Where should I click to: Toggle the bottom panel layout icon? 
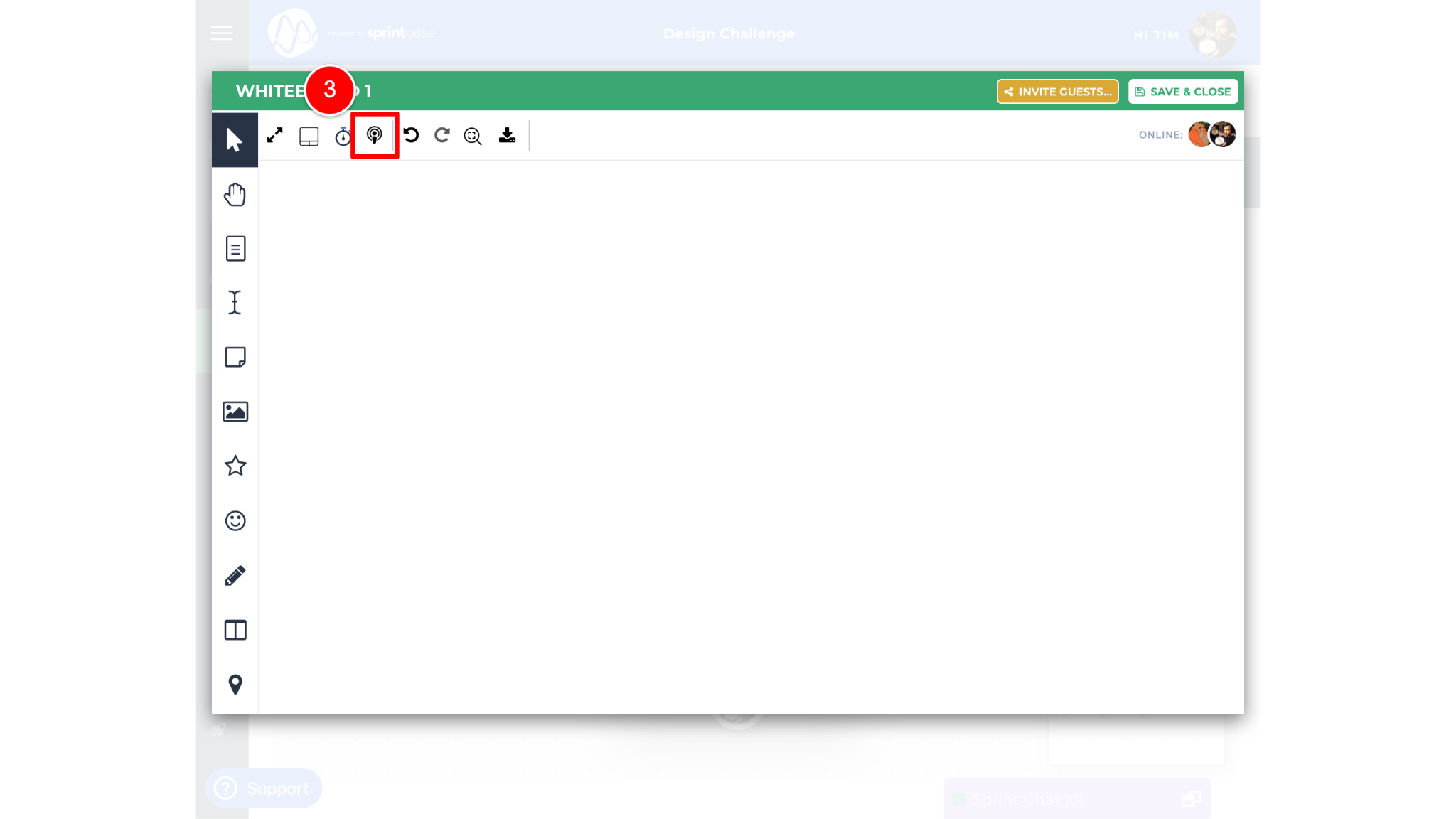pos(309,136)
